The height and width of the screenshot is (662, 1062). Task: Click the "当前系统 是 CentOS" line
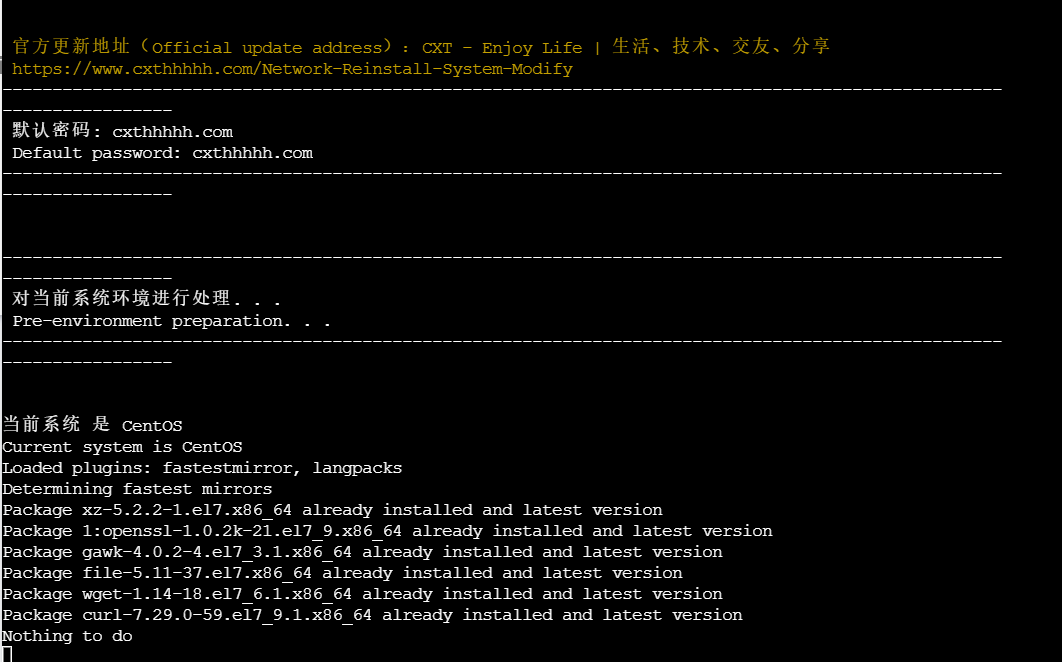(92, 425)
